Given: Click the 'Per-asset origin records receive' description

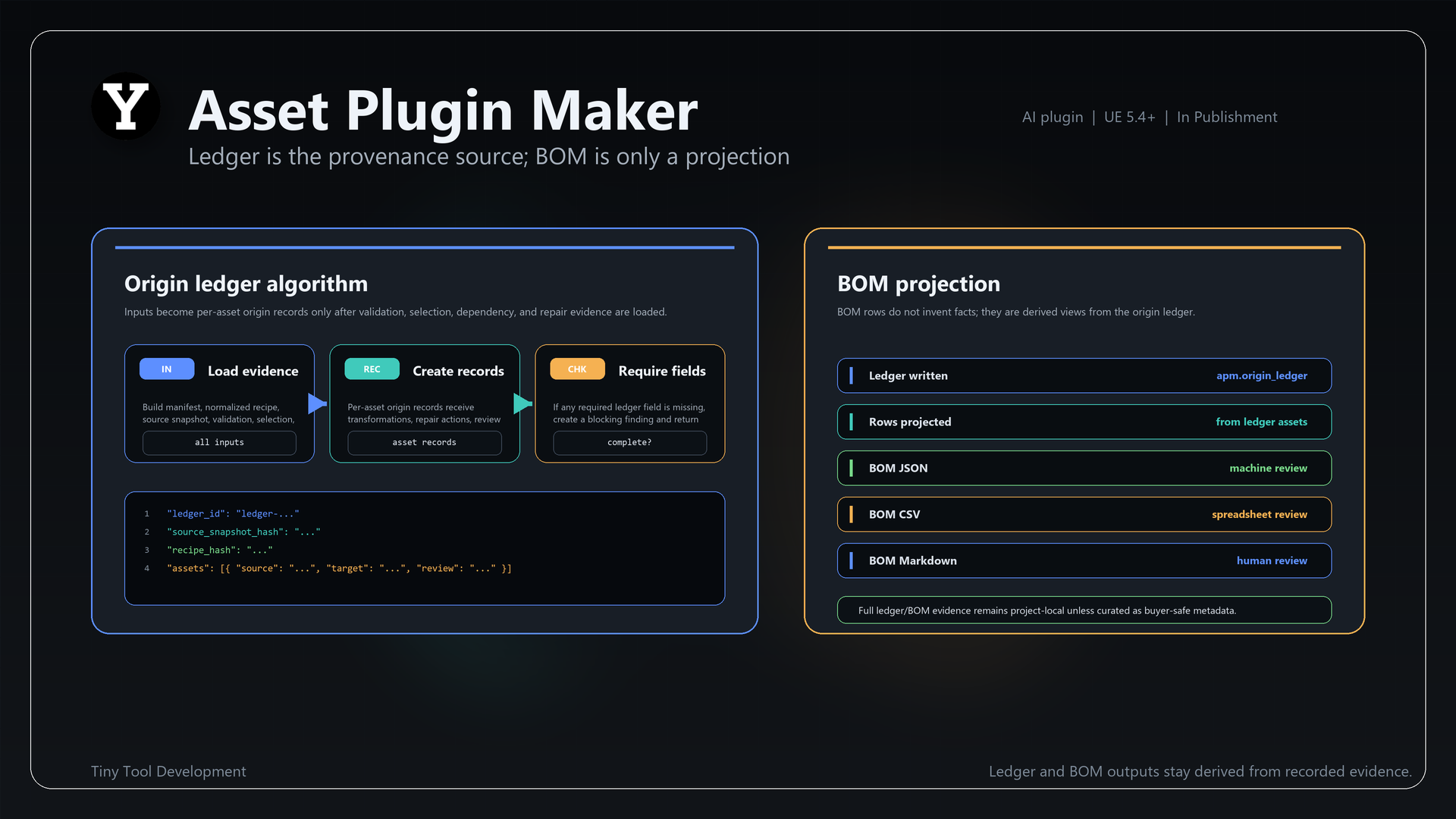Looking at the screenshot, I should coord(424,413).
